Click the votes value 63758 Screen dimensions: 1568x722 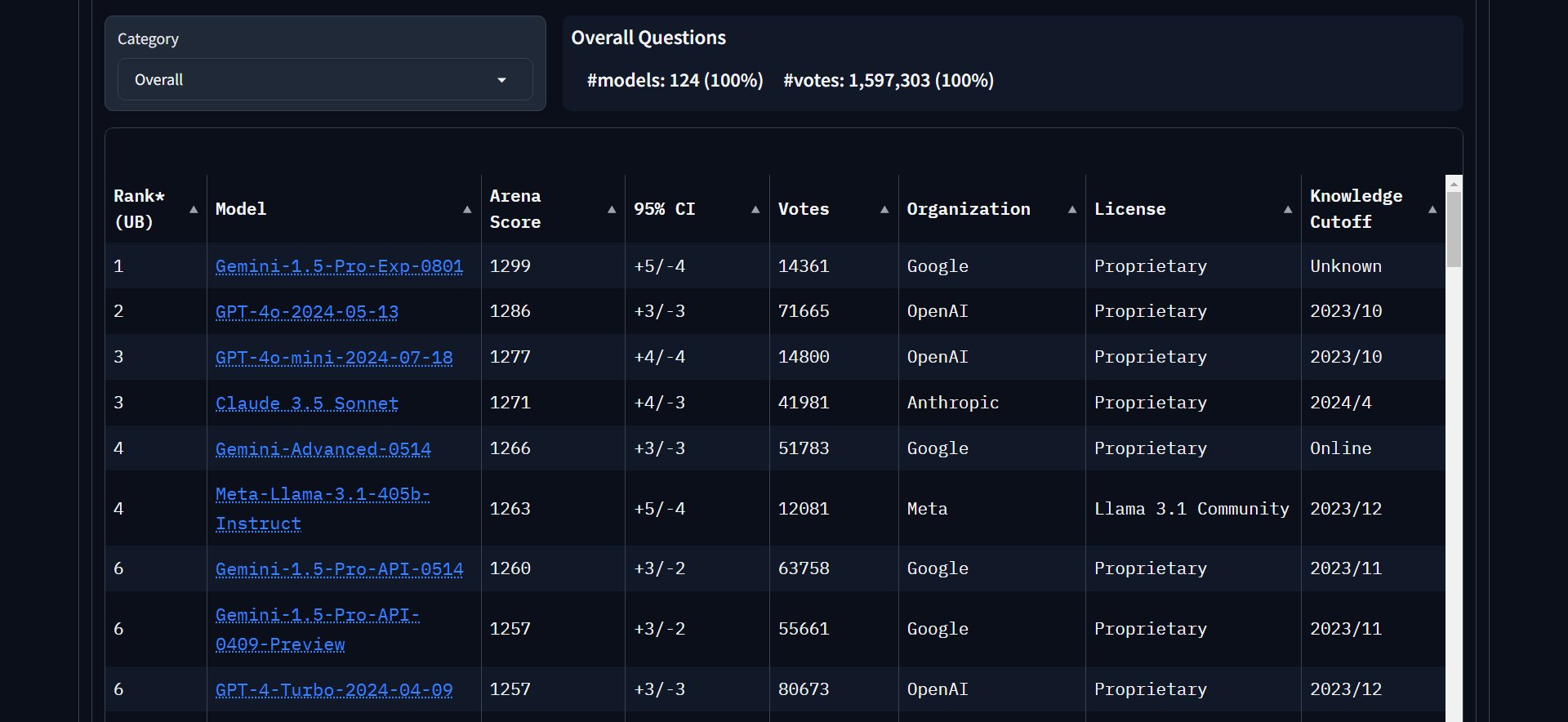click(804, 568)
